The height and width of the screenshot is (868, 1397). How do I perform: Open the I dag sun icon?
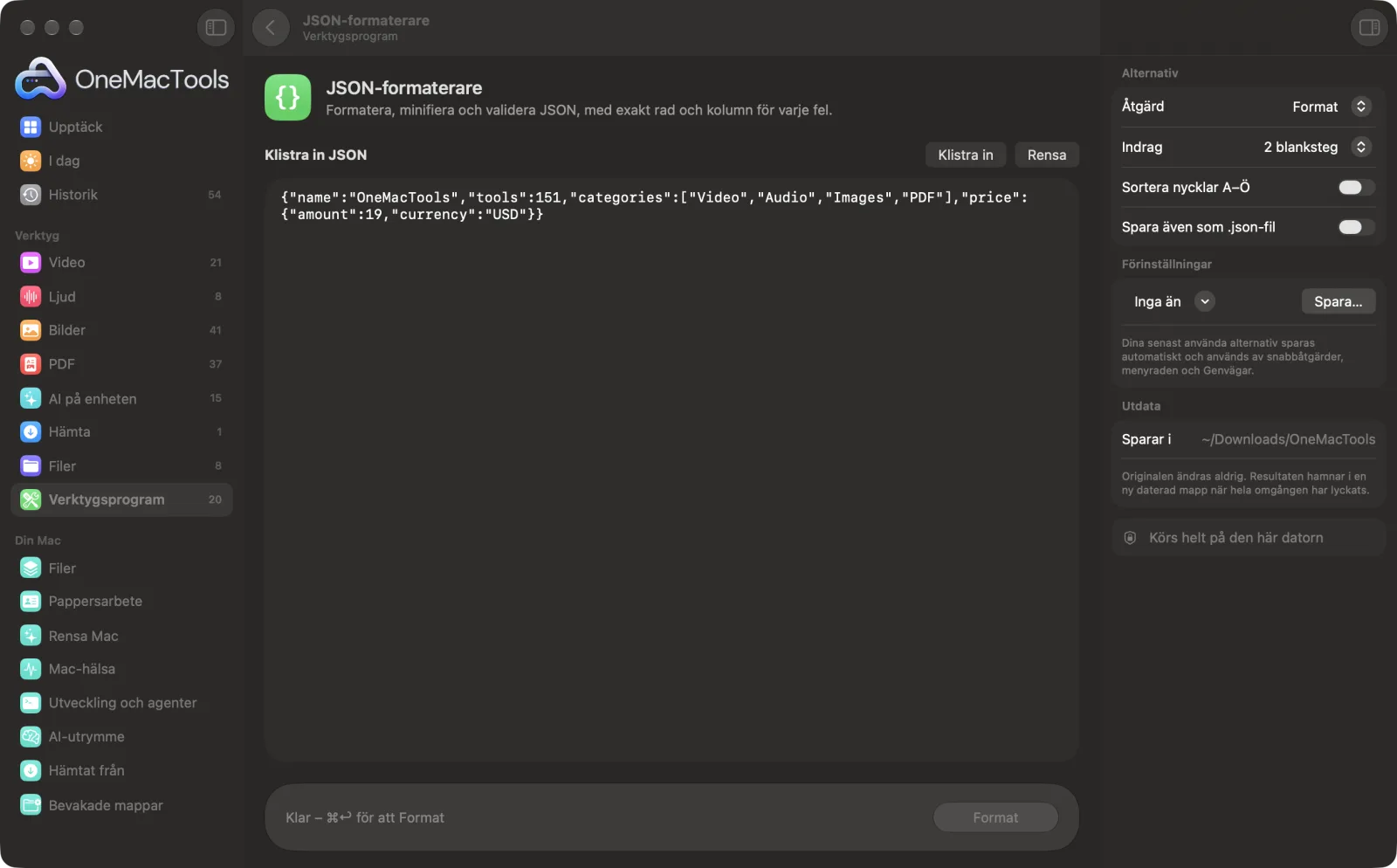coord(31,161)
